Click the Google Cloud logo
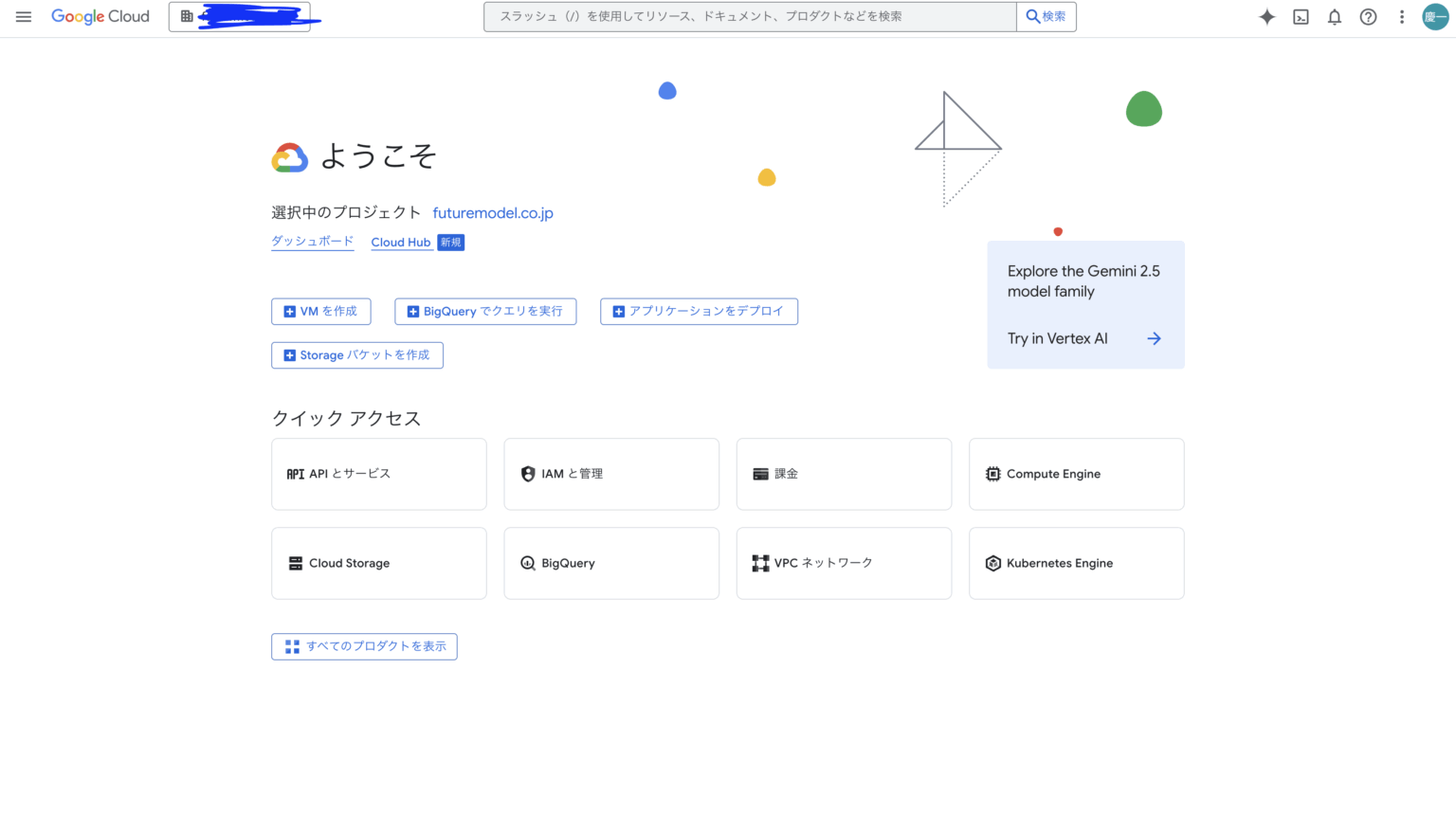Viewport: 1456px width, 832px height. tap(100, 16)
